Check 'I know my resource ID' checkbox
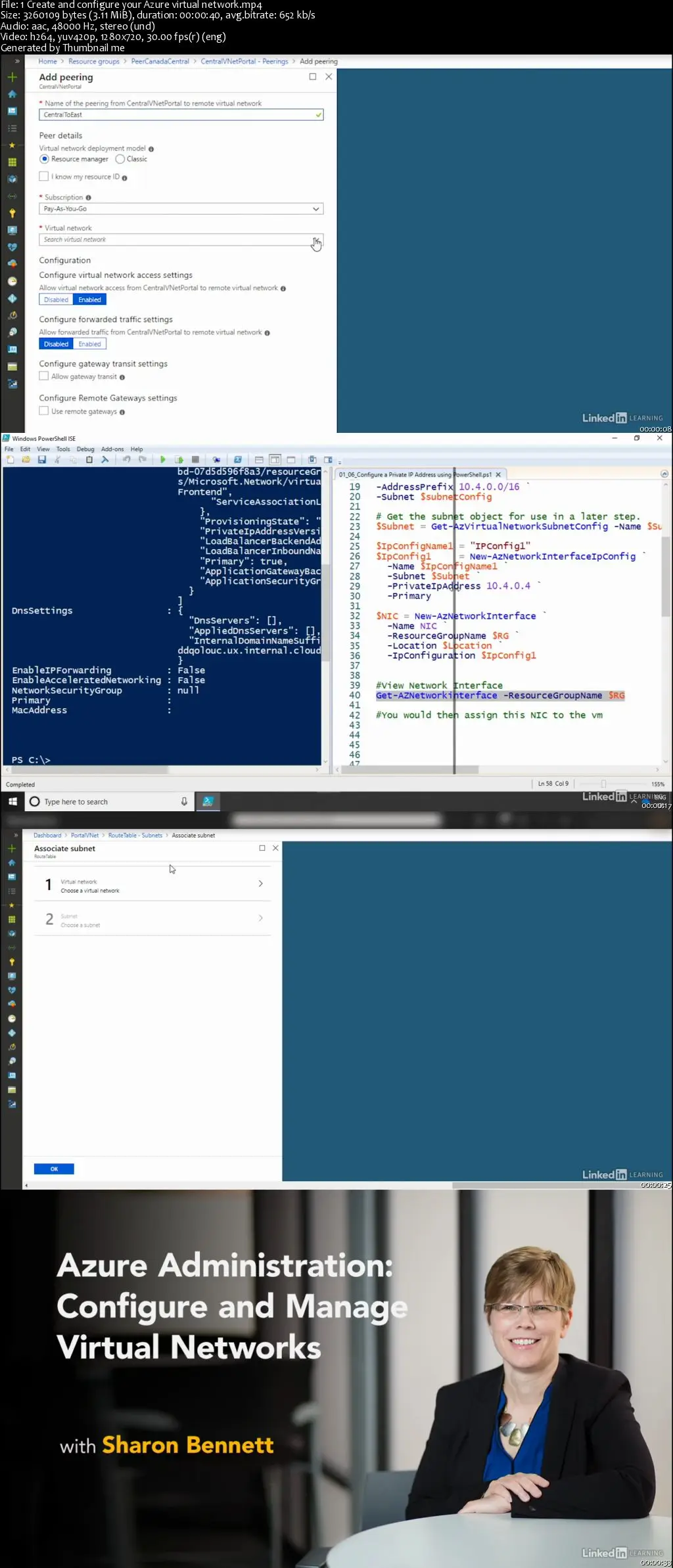The image size is (673, 1568). coord(44,176)
